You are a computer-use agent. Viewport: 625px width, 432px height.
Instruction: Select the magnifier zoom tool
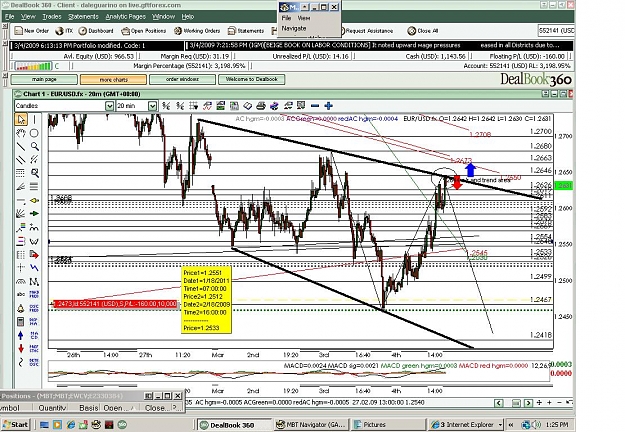click(34, 146)
